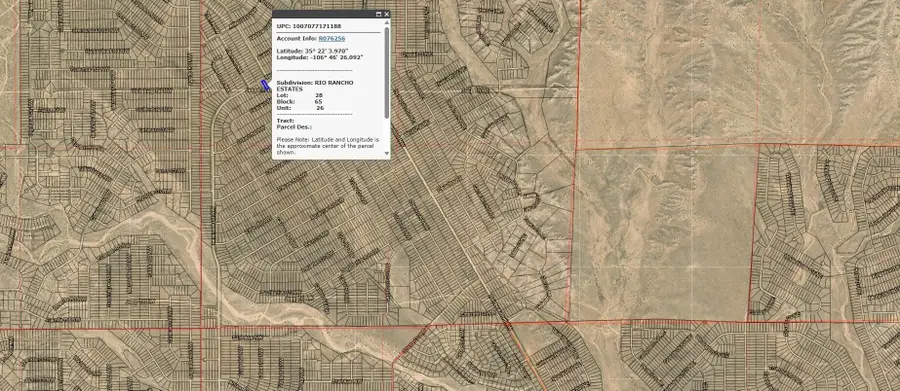900x391 pixels.
Task: Maximize the parcel info popup
Action: (379, 14)
